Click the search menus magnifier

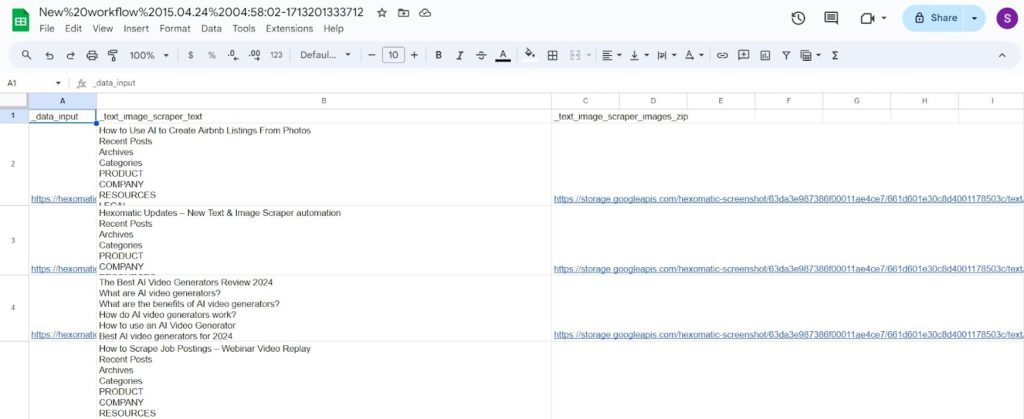coord(27,55)
